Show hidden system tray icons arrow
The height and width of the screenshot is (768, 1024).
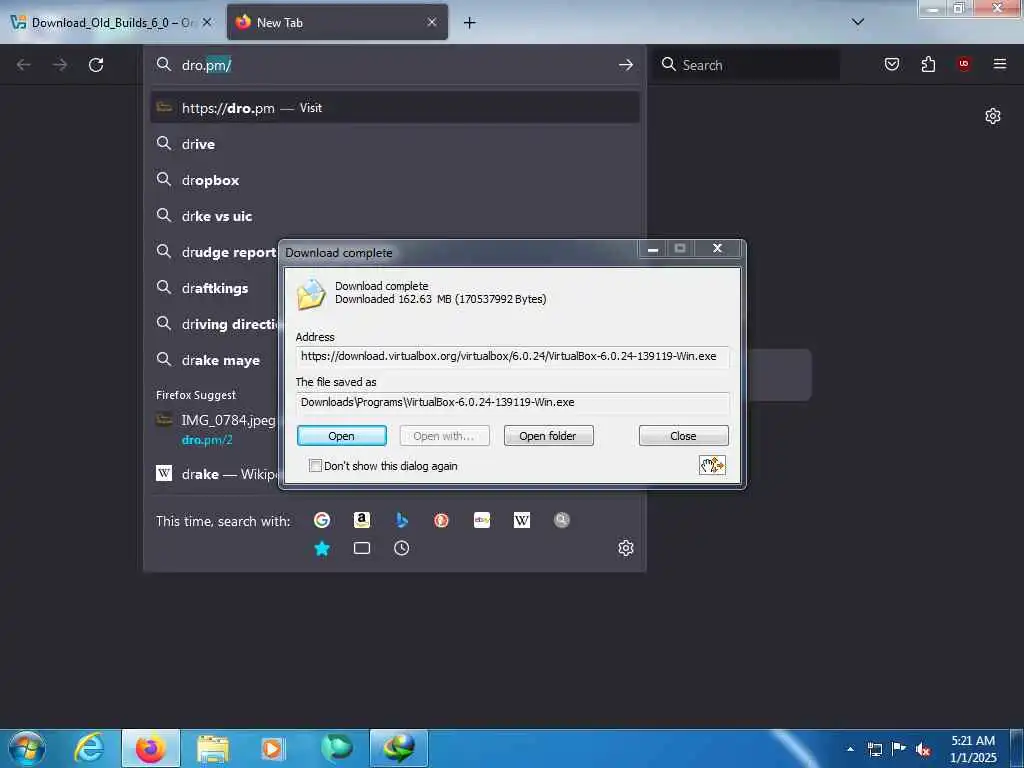point(850,749)
